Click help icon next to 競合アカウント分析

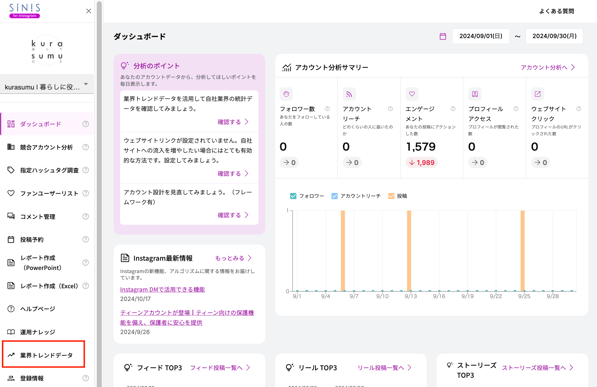pyautogui.click(x=86, y=147)
